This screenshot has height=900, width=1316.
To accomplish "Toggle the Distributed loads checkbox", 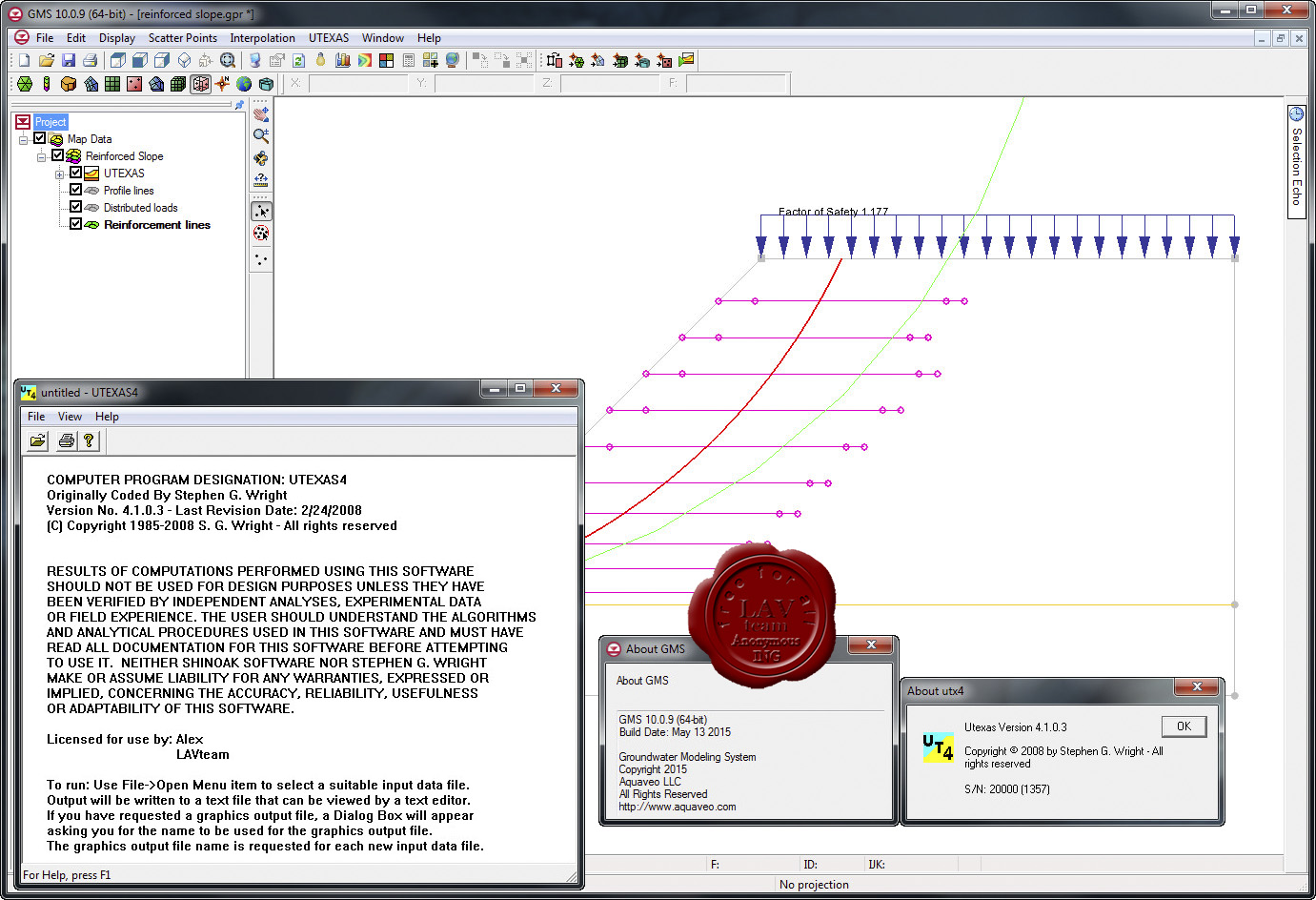I will click(x=76, y=207).
